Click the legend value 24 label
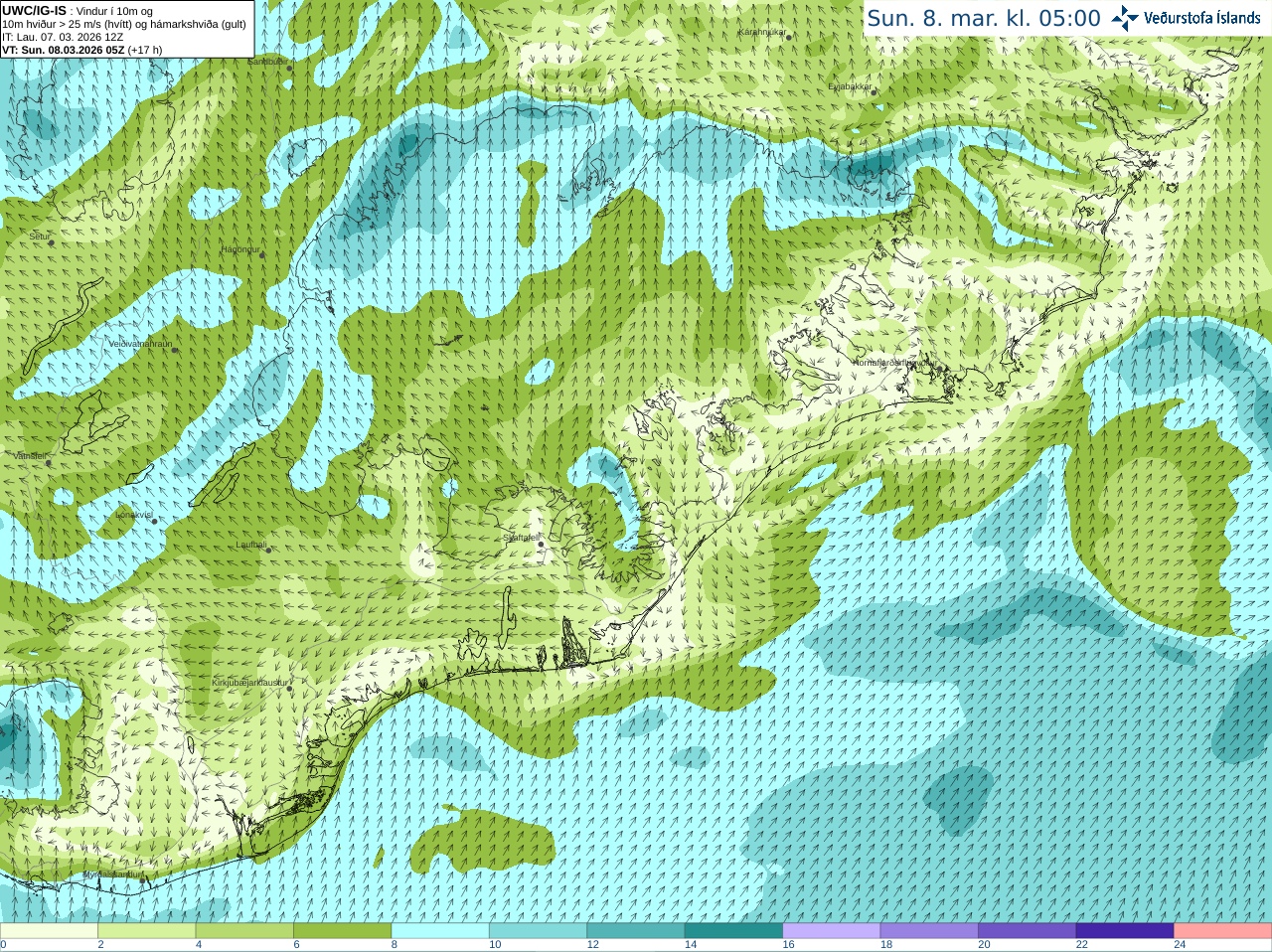Viewport: 1272px width, 952px height. coord(1180,945)
